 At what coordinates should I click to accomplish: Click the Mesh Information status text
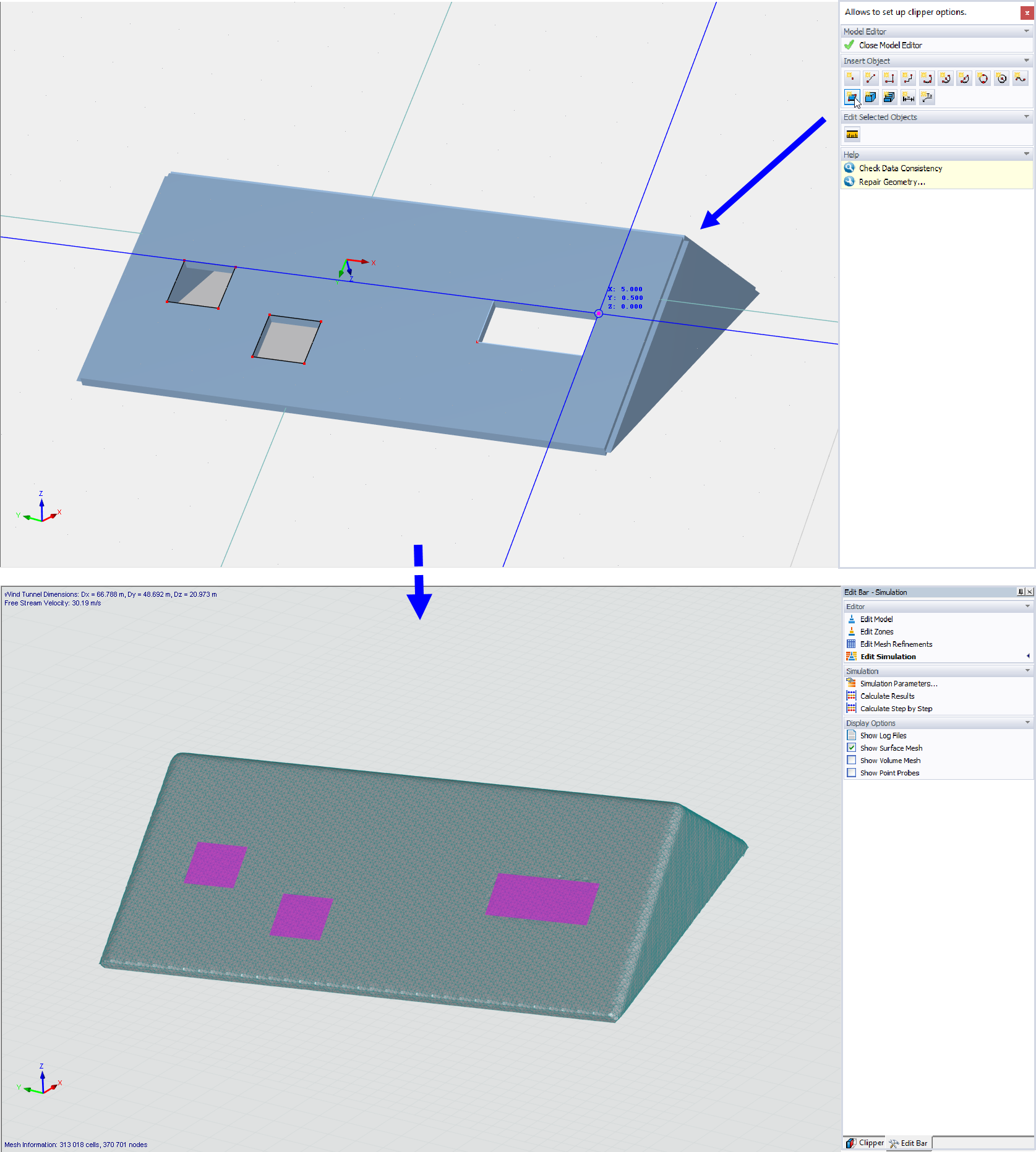76,1145
